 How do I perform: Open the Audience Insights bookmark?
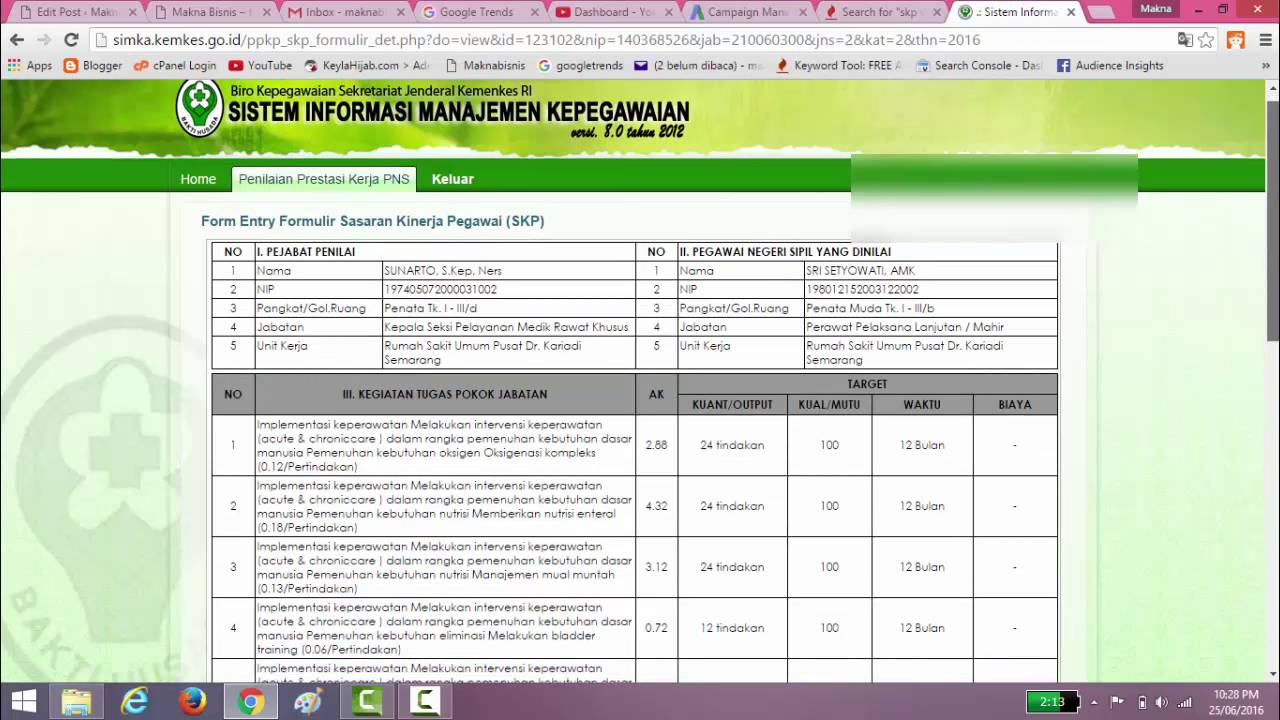point(1110,65)
